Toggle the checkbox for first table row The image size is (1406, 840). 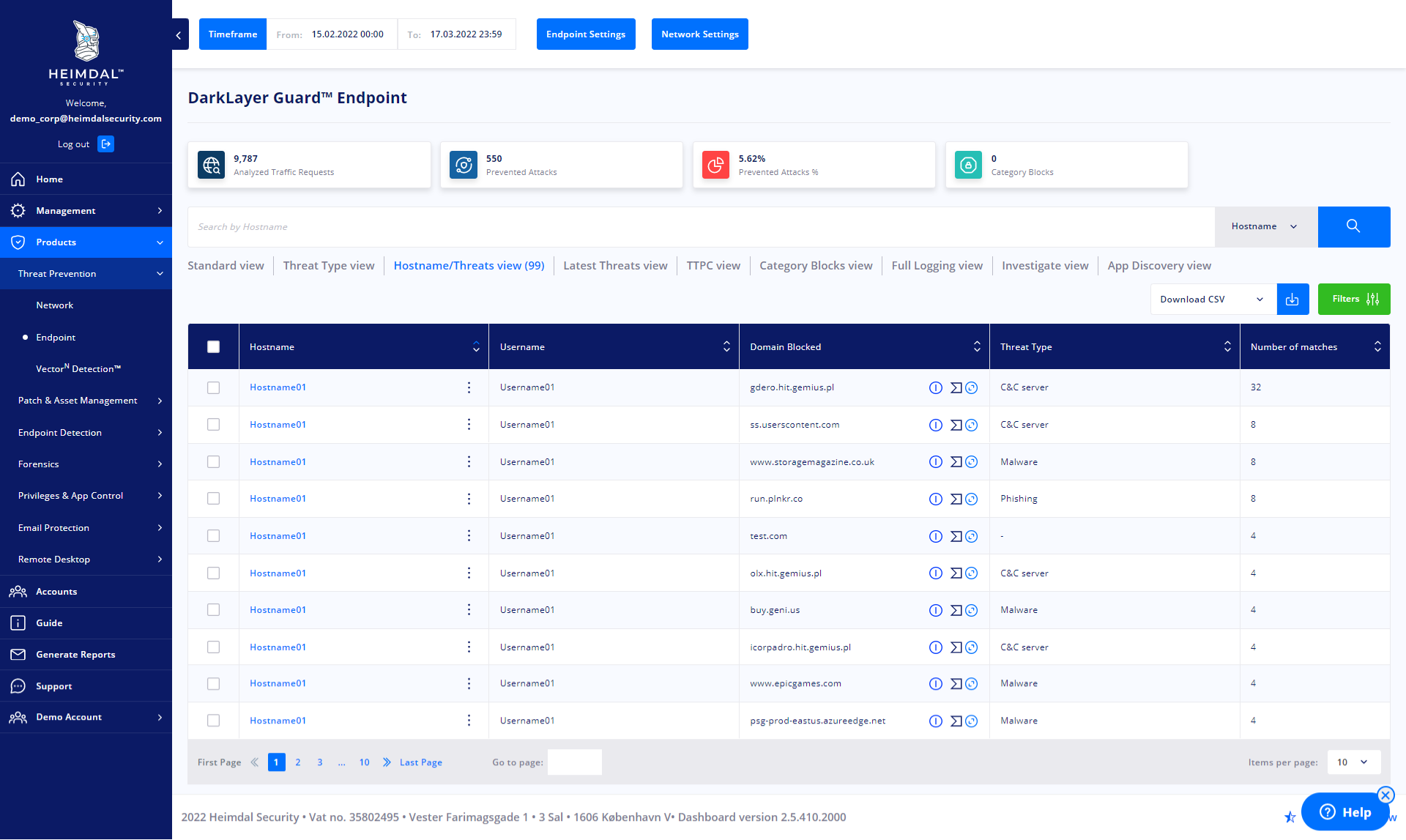coord(213,387)
